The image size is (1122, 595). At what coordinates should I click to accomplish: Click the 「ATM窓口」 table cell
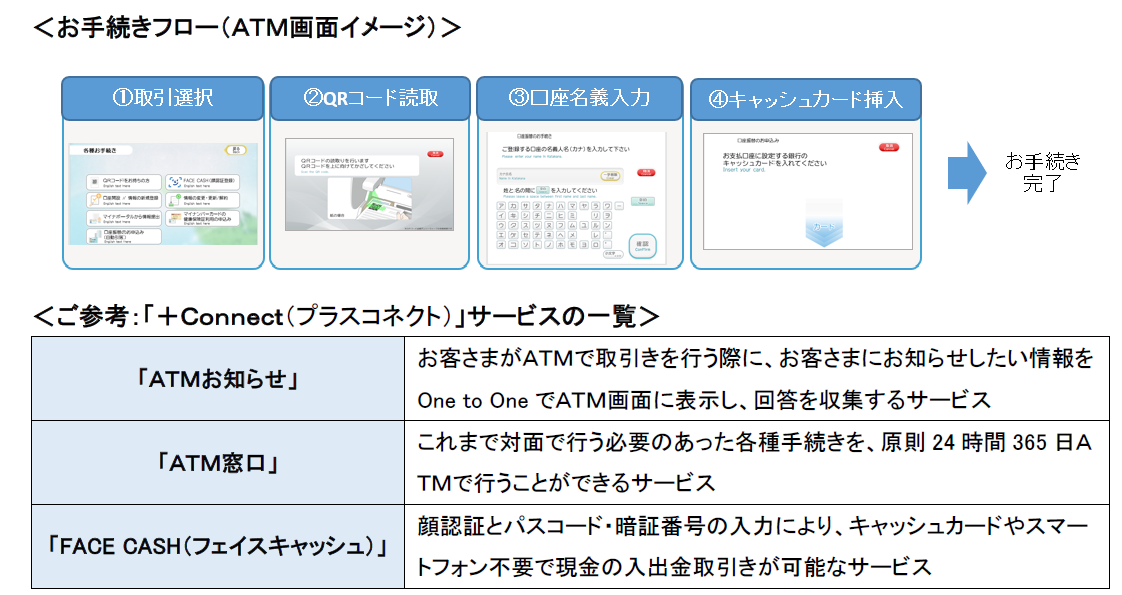217,461
